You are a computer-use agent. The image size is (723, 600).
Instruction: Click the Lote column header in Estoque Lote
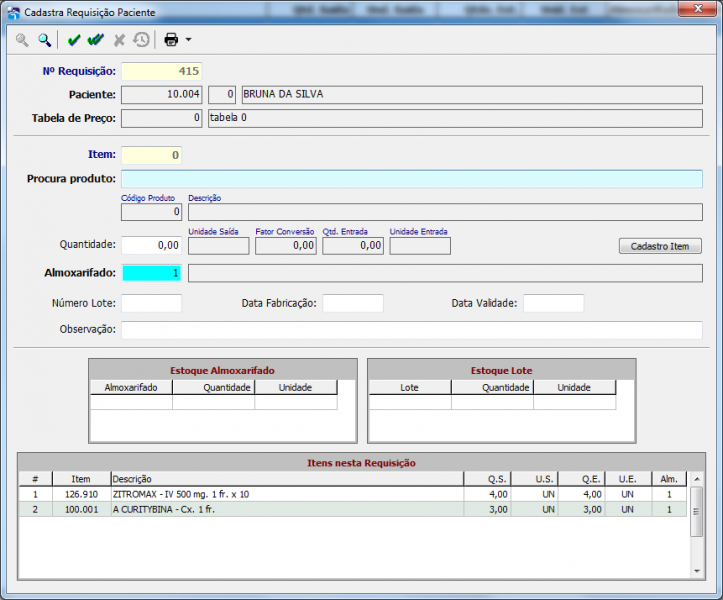coord(409,387)
